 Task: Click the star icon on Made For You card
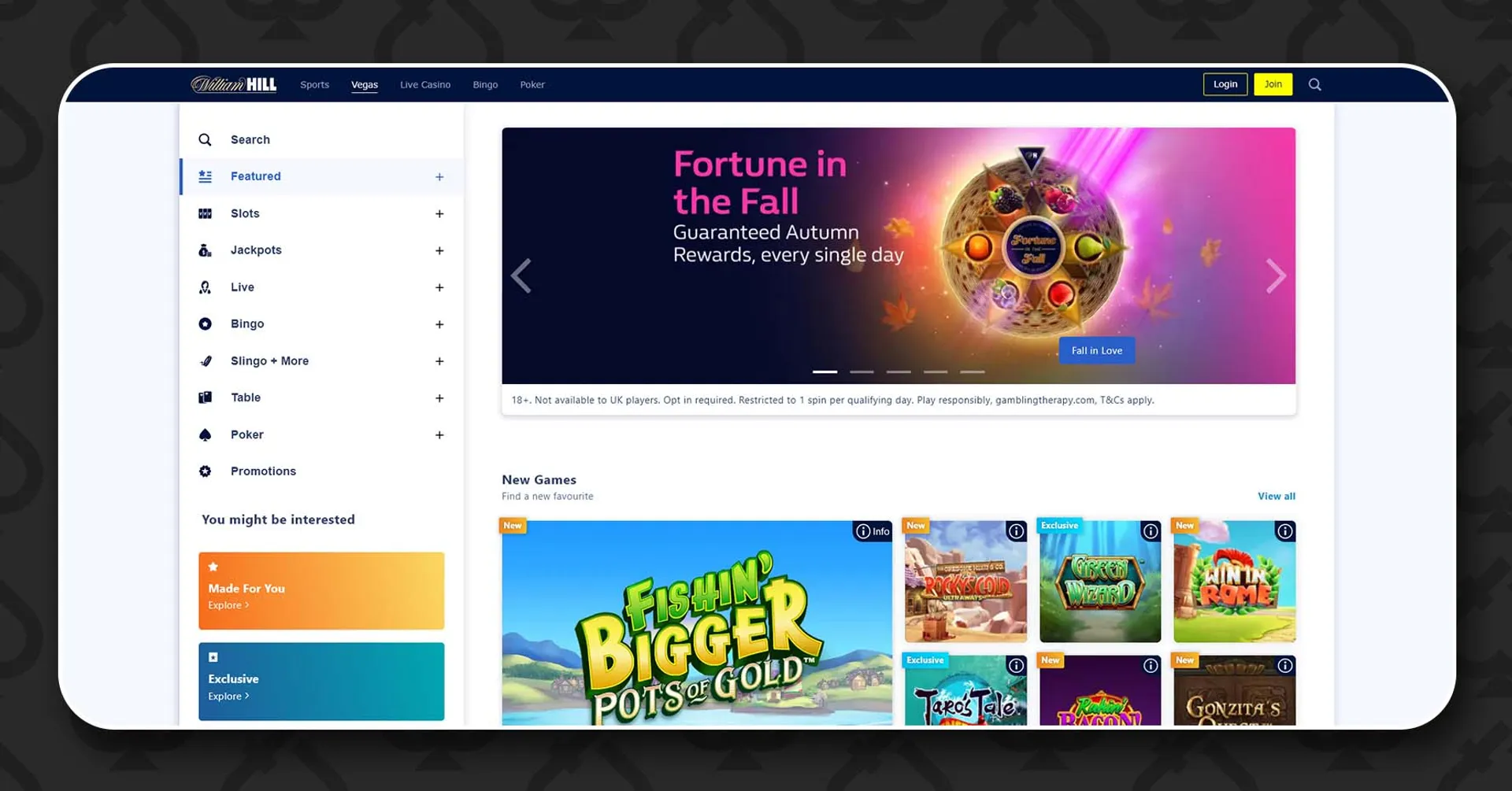coord(213,567)
